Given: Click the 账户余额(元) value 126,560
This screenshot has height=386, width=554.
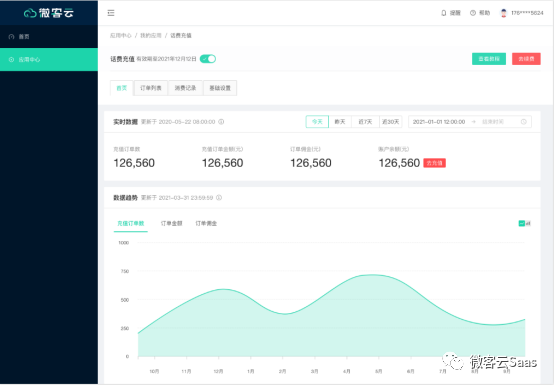Looking at the screenshot, I should click(x=399, y=163).
